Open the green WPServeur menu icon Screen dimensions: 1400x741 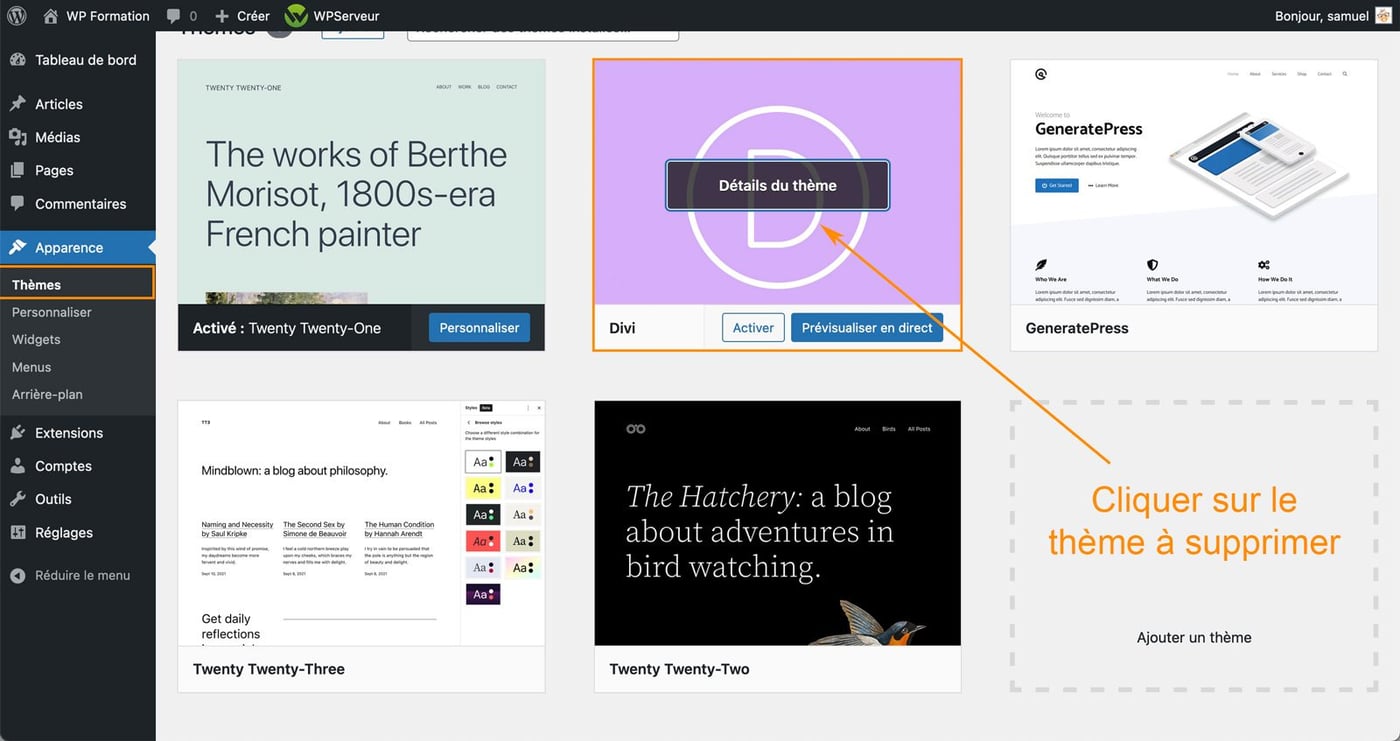(x=295, y=15)
